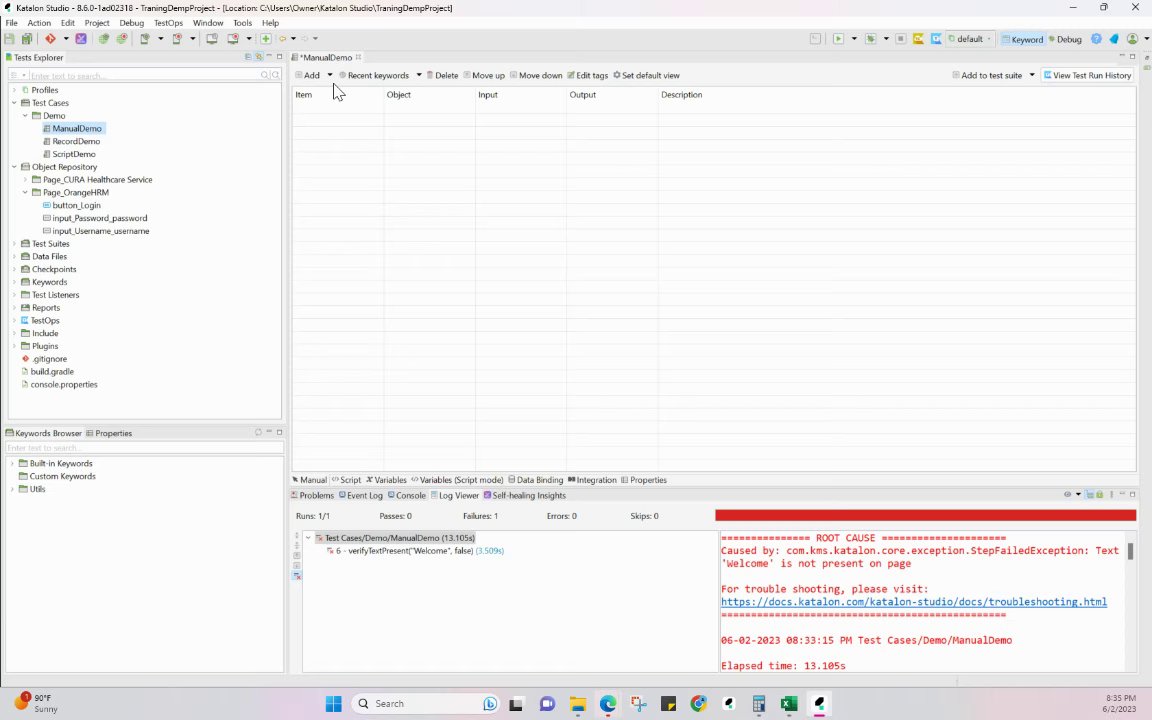Click the Spy Mobile toolbar icon
Screen dimensions: 1152x720
point(145,39)
